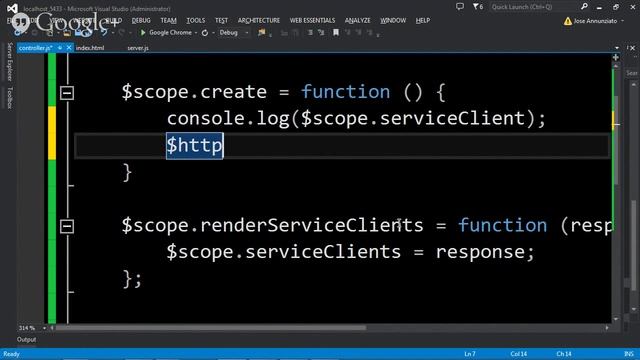
Task: Open the DEBUG menu
Action: [141, 20]
